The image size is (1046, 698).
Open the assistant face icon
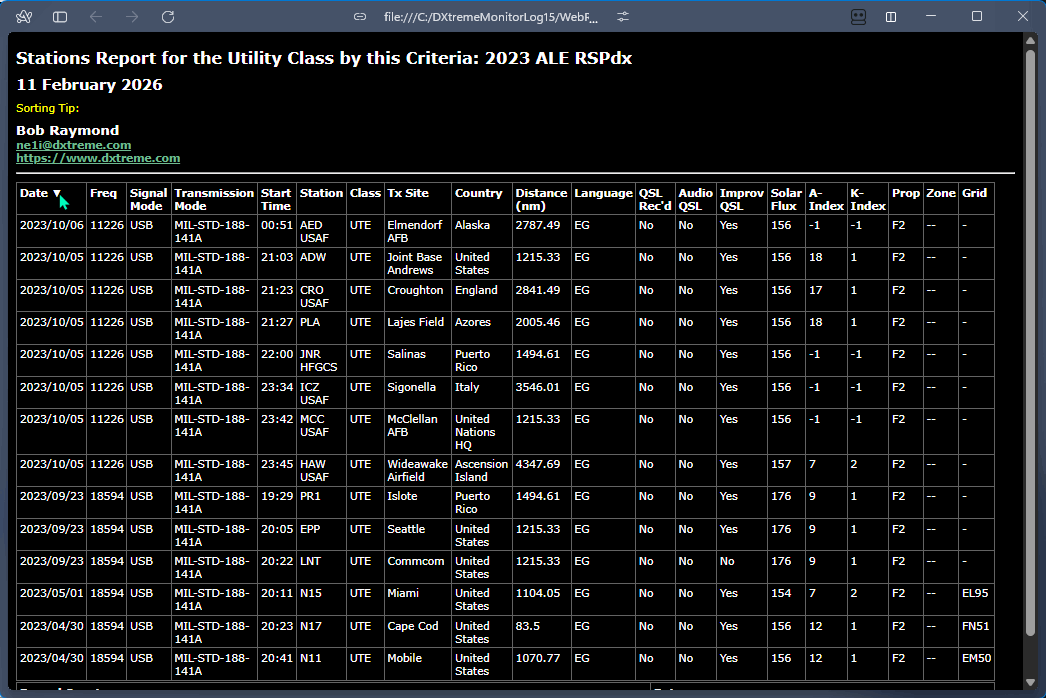pos(858,17)
